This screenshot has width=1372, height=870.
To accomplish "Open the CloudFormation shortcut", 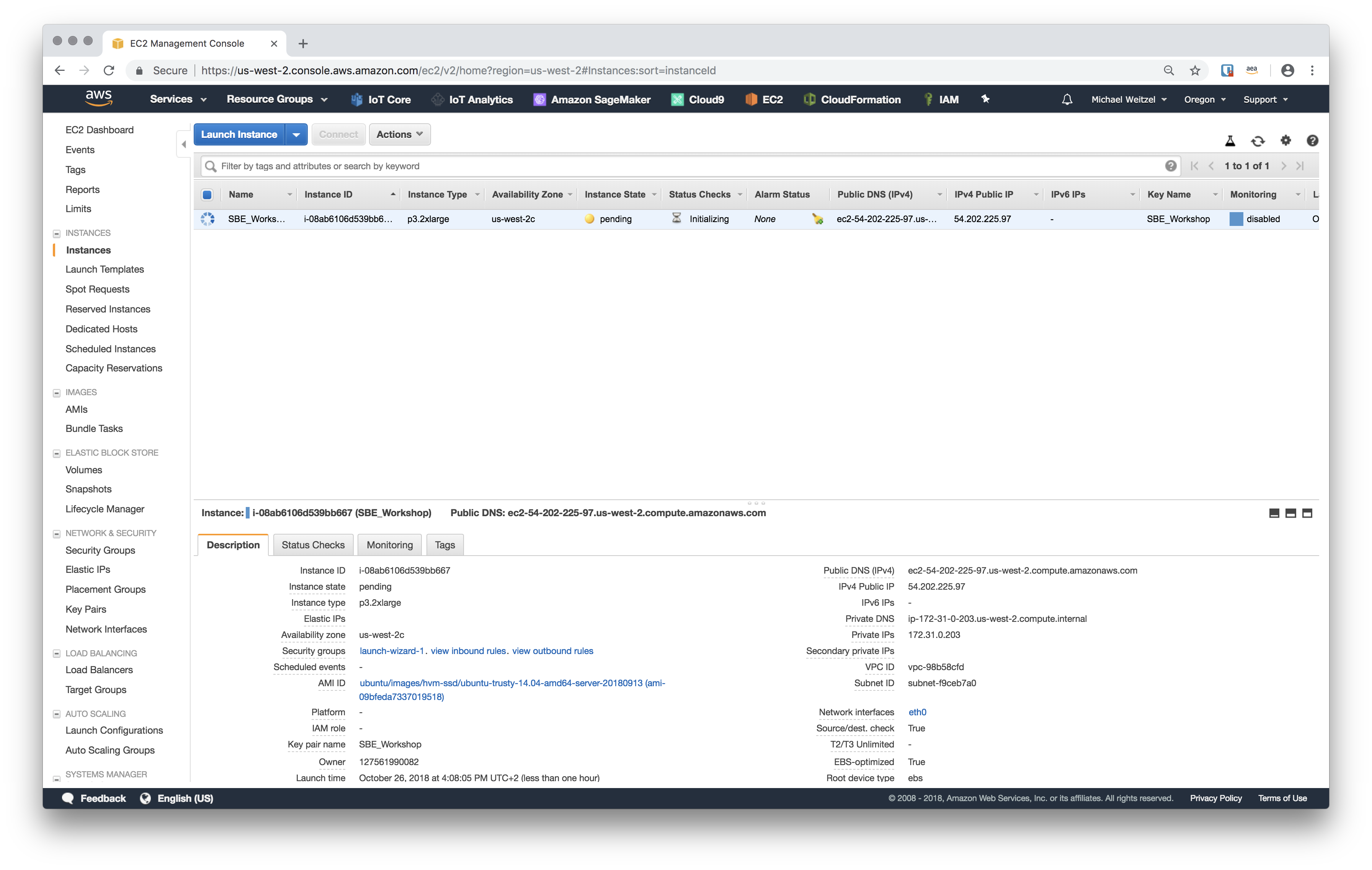I will click(x=852, y=99).
